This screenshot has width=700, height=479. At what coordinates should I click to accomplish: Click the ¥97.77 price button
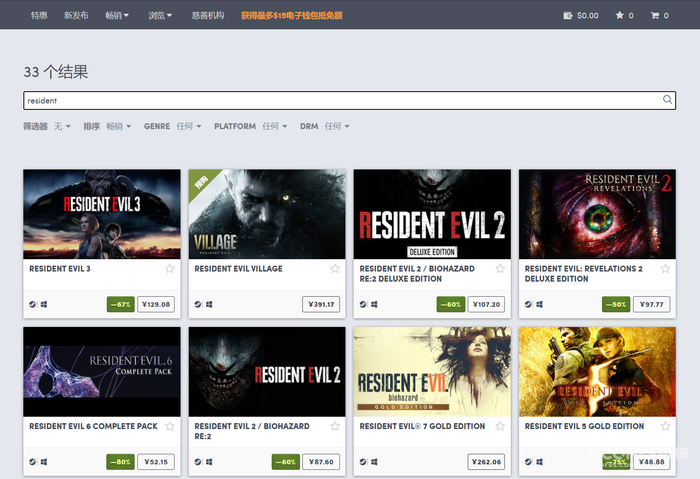click(651, 304)
